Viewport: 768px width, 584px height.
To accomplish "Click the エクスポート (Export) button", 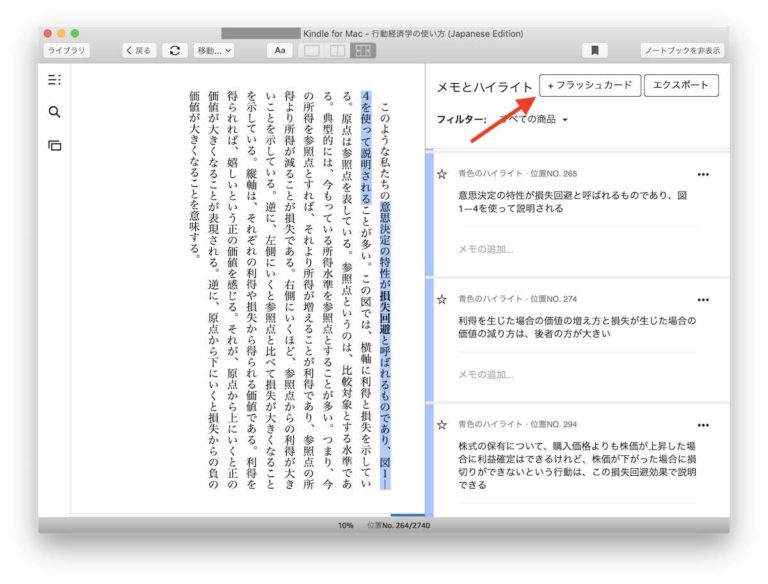I will (x=681, y=86).
